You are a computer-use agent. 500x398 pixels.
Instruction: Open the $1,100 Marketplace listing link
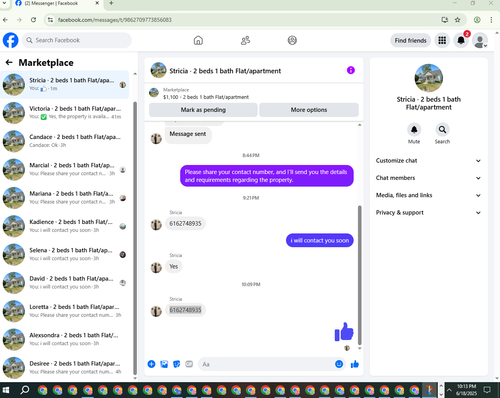coord(206,97)
